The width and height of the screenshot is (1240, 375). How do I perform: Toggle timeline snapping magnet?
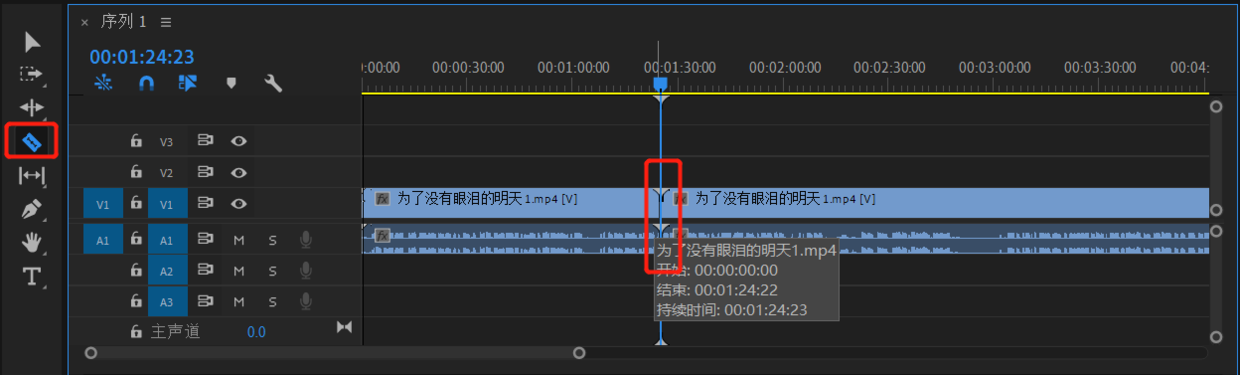click(x=146, y=84)
